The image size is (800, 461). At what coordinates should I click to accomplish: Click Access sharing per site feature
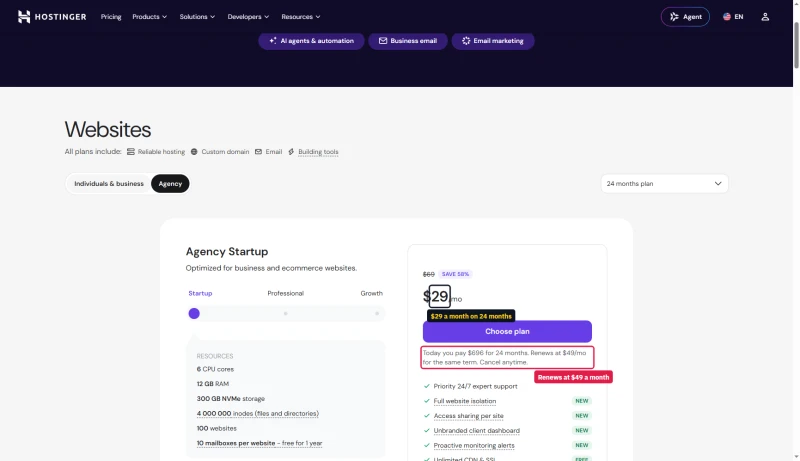468,416
